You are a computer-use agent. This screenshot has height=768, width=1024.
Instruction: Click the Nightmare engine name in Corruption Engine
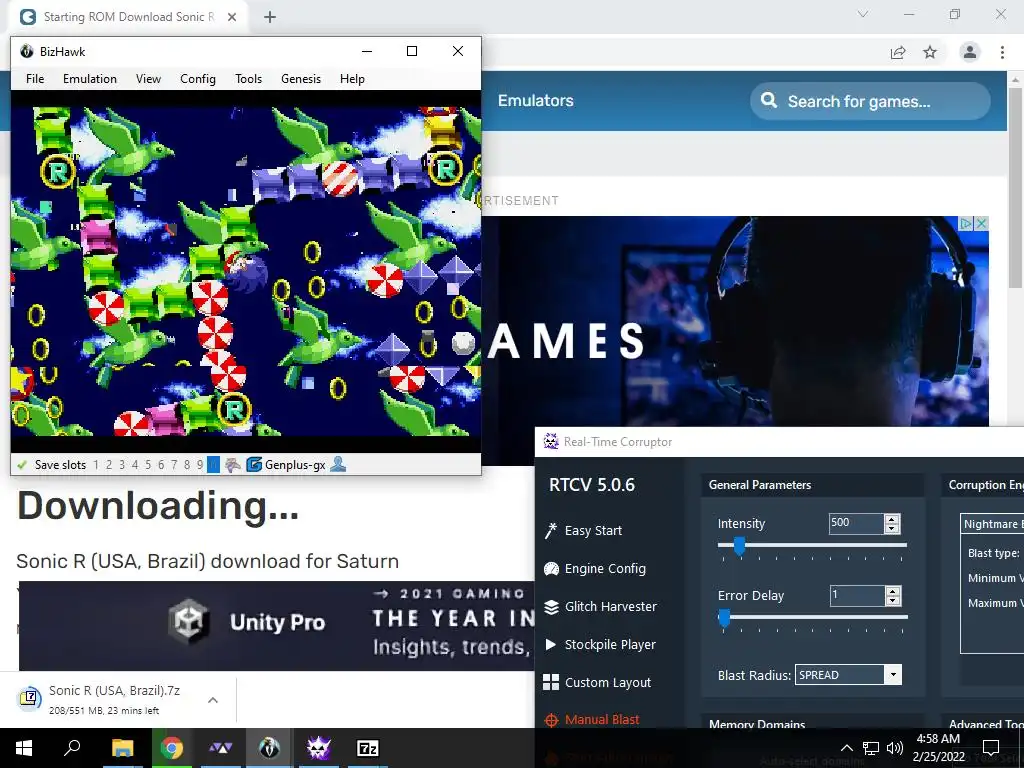pyautogui.click(x=991, y=524)
